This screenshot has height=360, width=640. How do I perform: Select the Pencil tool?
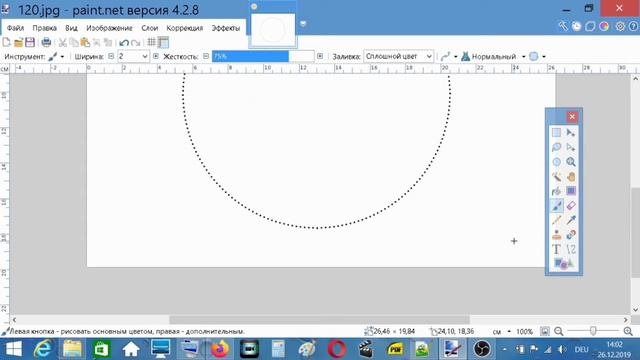pyautogui.click(x=556, y=220)
